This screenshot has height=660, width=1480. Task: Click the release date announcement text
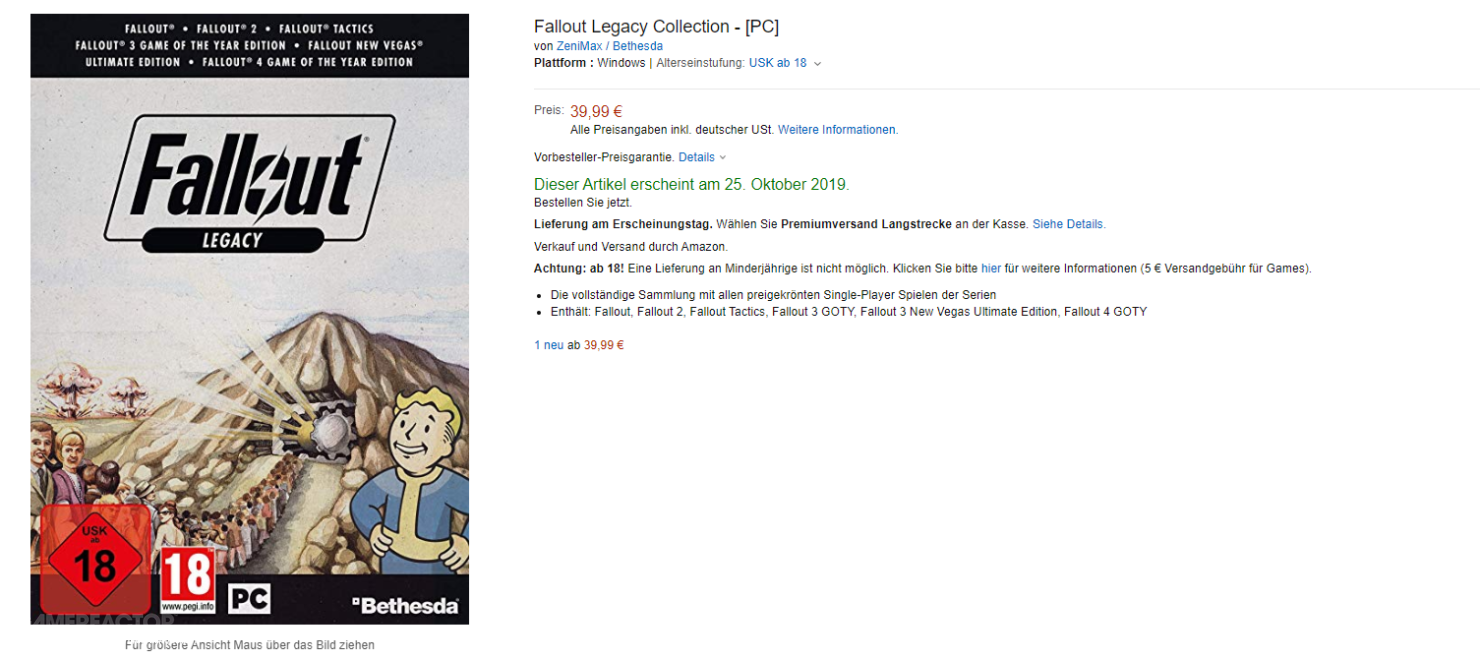[690, 184]
